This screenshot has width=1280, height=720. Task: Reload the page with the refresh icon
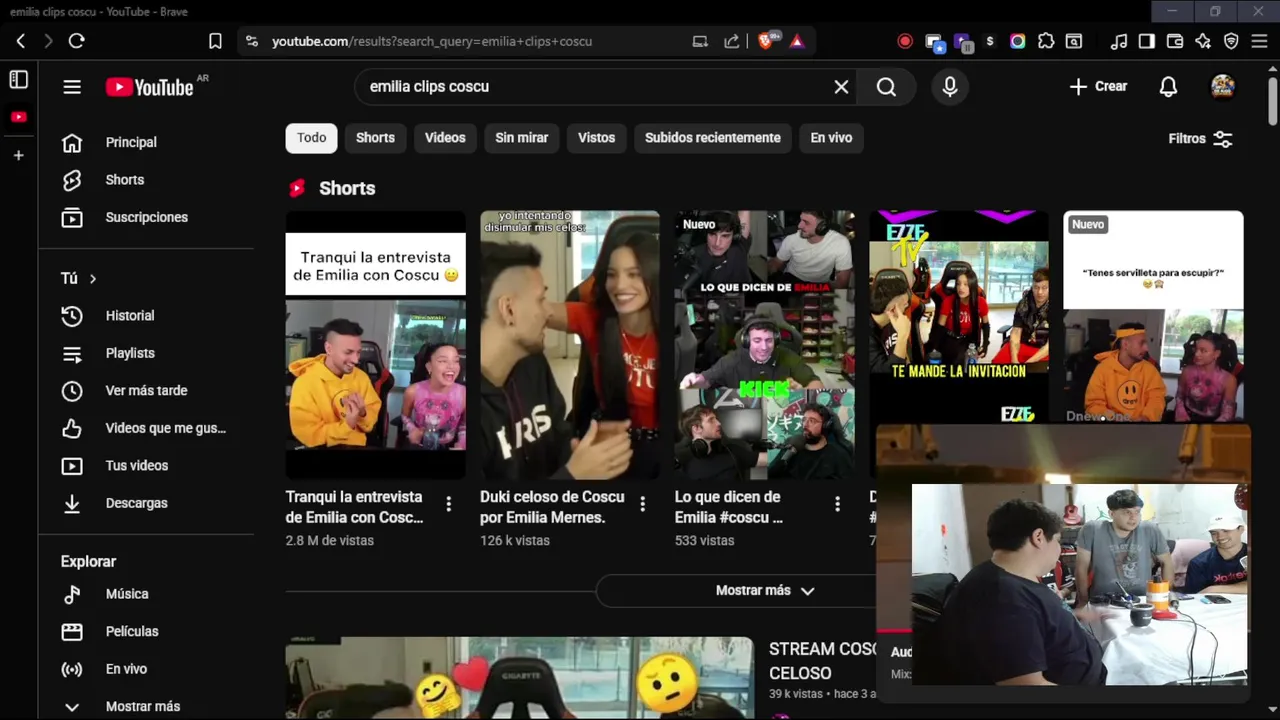click(x=77, y=41)
